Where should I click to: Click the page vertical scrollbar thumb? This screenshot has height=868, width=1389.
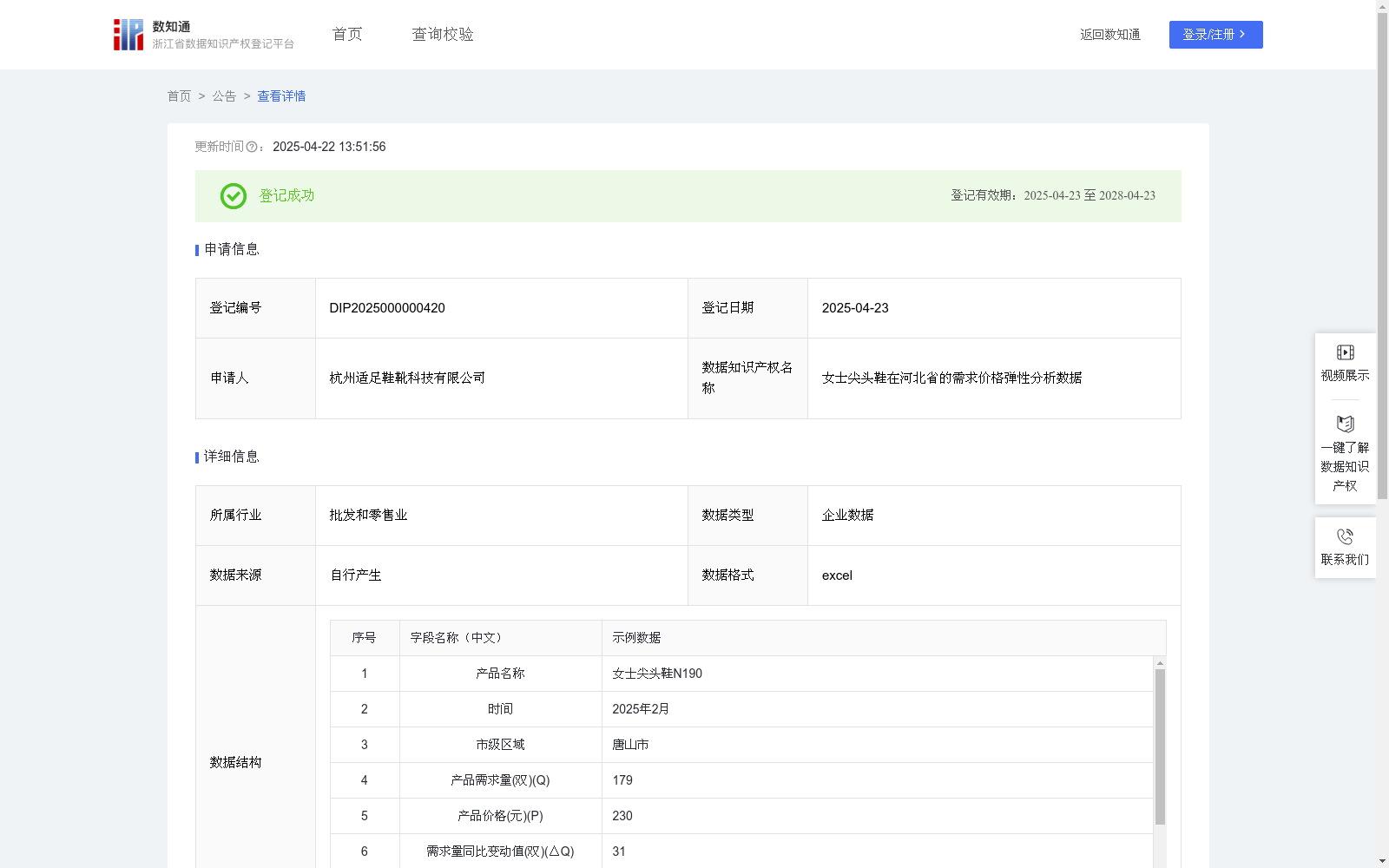(1382, 256)
